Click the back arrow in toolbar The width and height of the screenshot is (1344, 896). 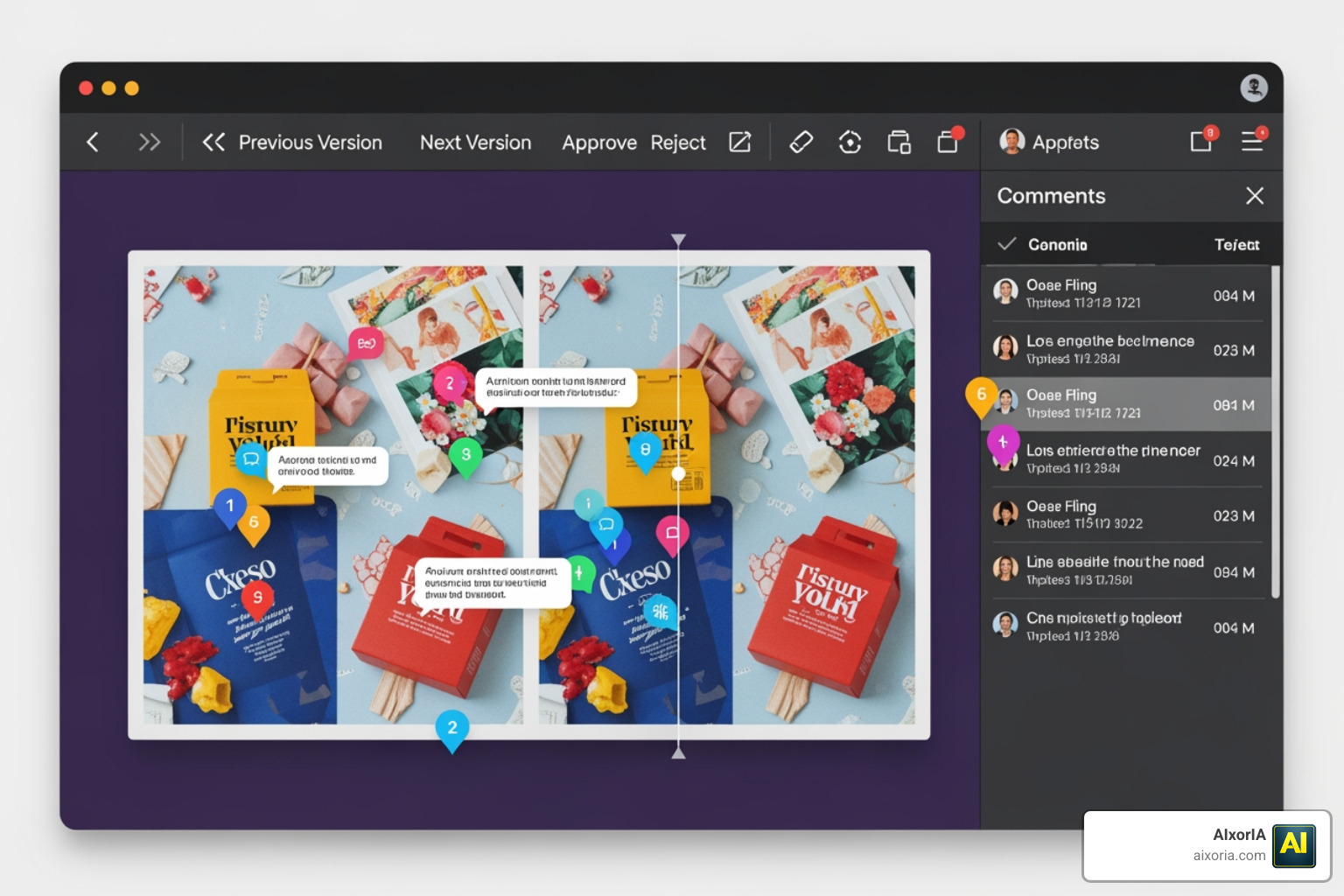[x=93, y=142]
